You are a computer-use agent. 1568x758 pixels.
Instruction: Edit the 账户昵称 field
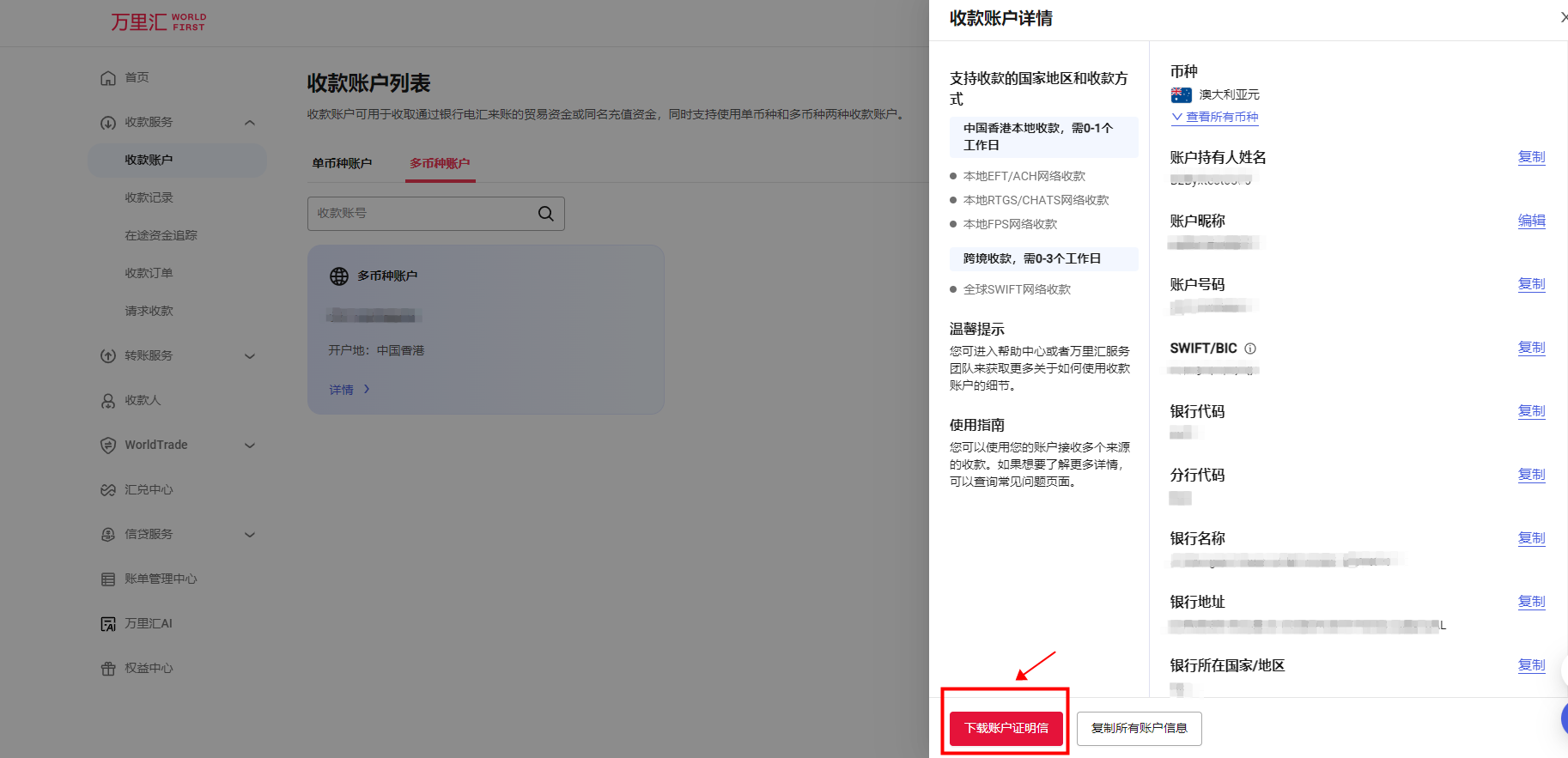1531,221
